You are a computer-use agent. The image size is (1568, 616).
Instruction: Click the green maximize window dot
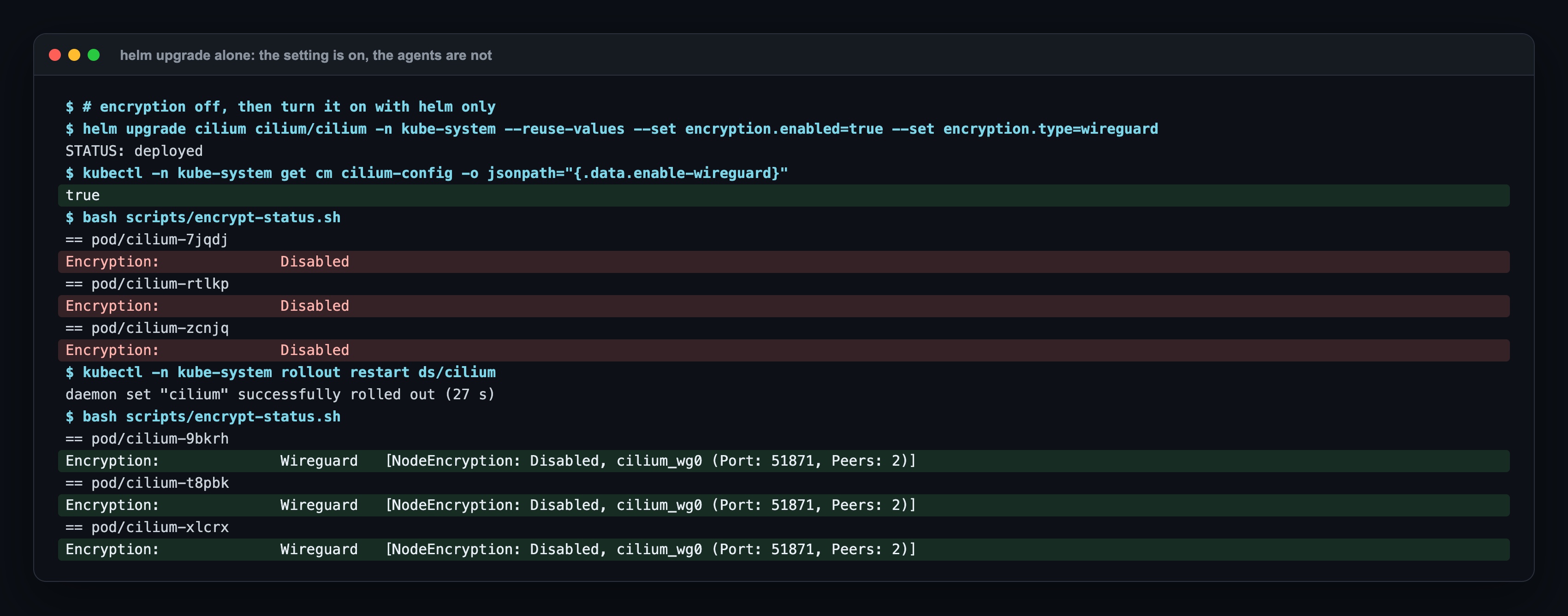[x=94, y=55]
